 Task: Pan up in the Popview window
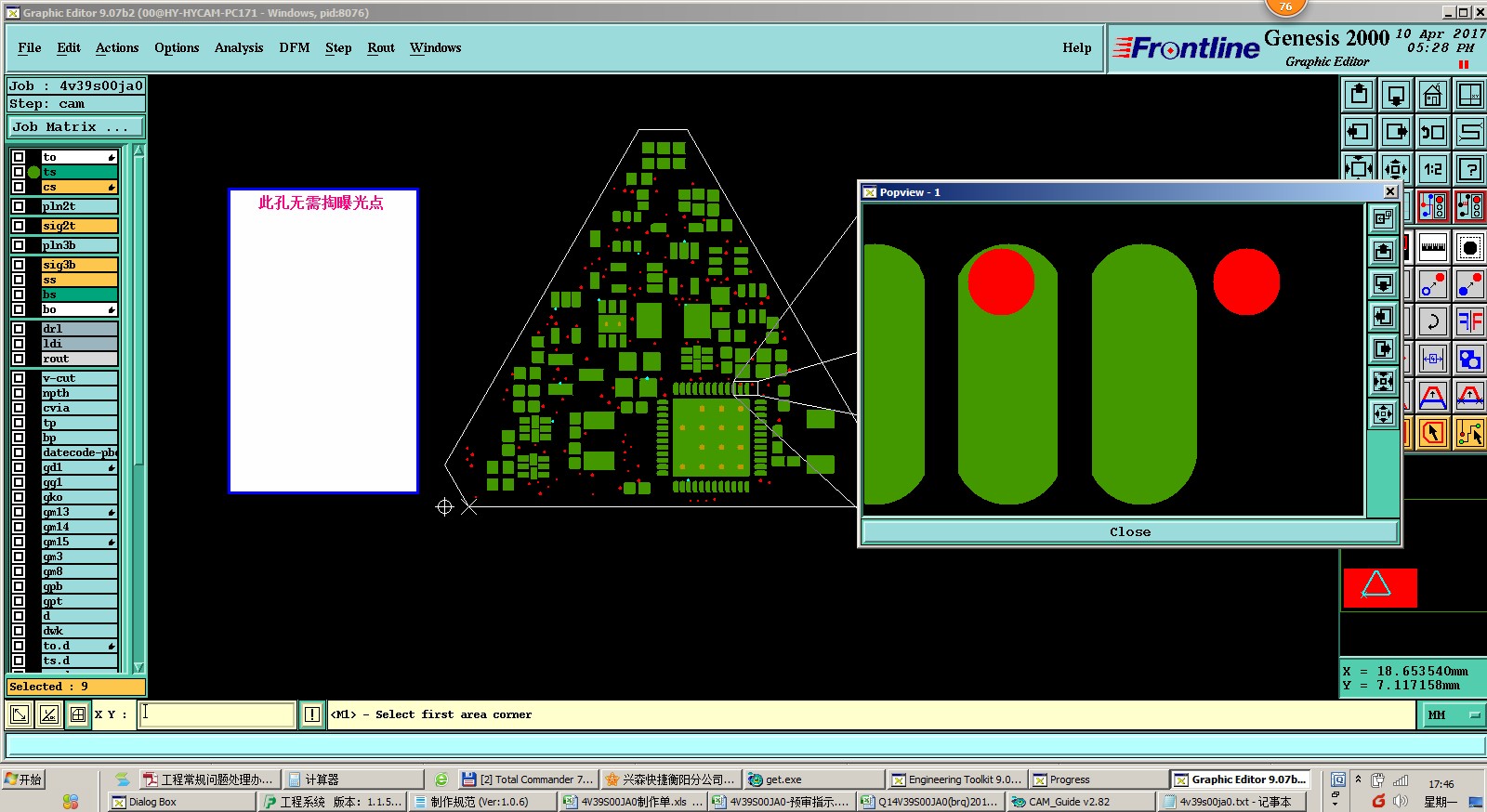(1384, 251)
